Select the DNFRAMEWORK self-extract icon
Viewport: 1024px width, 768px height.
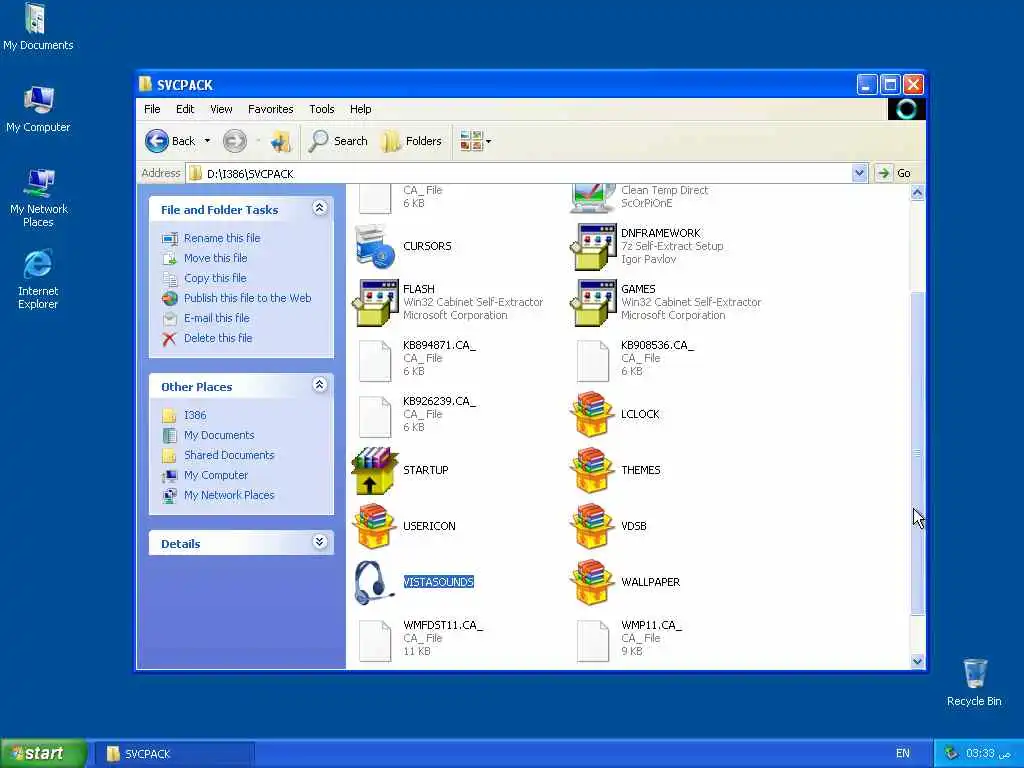[x=593, y=246]
